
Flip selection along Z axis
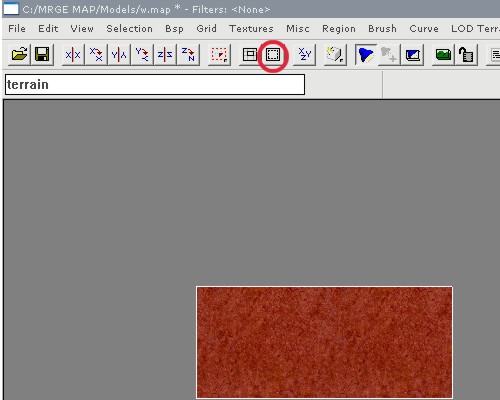click(x=165, y=54)
